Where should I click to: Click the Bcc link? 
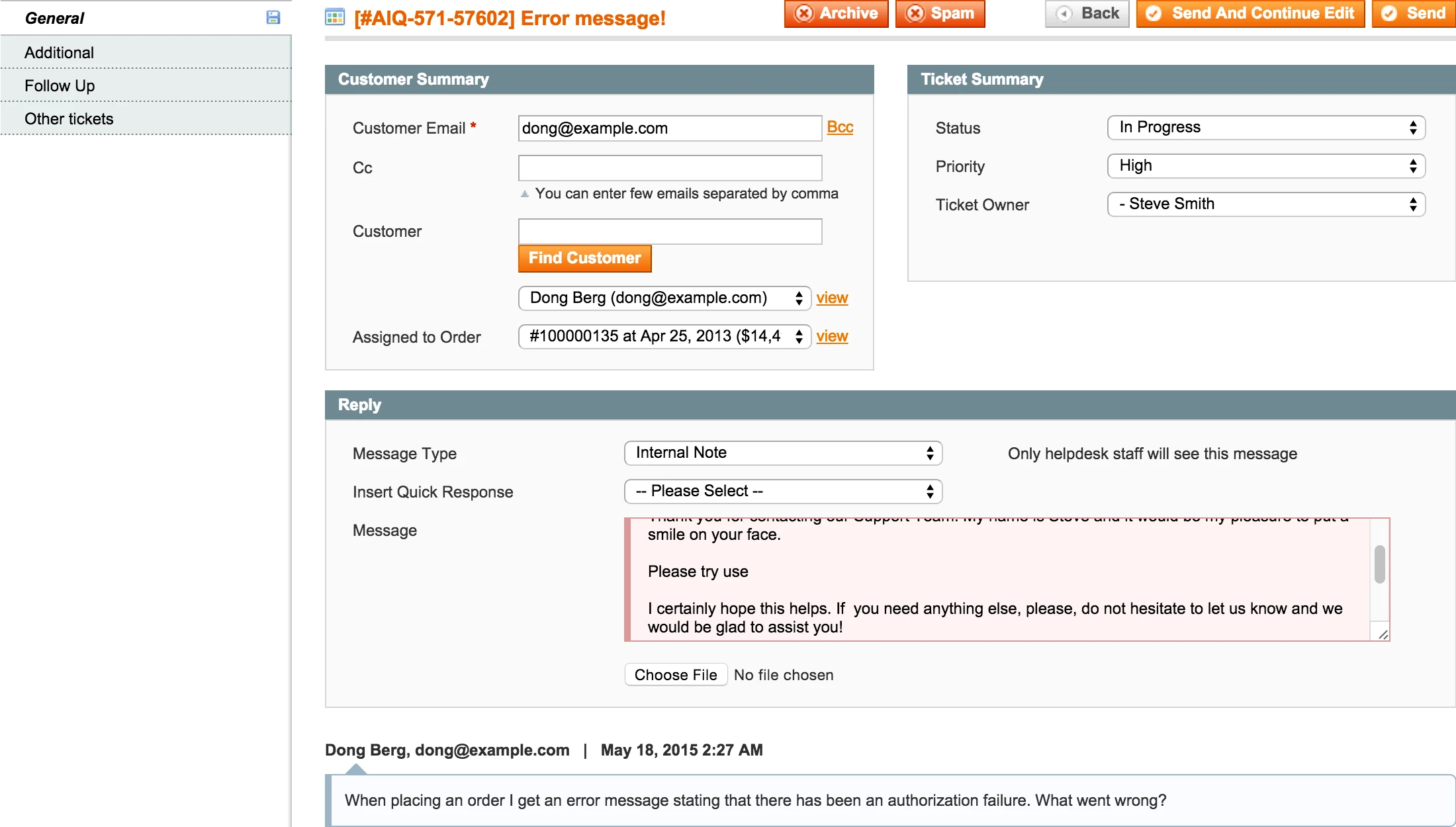point(840,127)
